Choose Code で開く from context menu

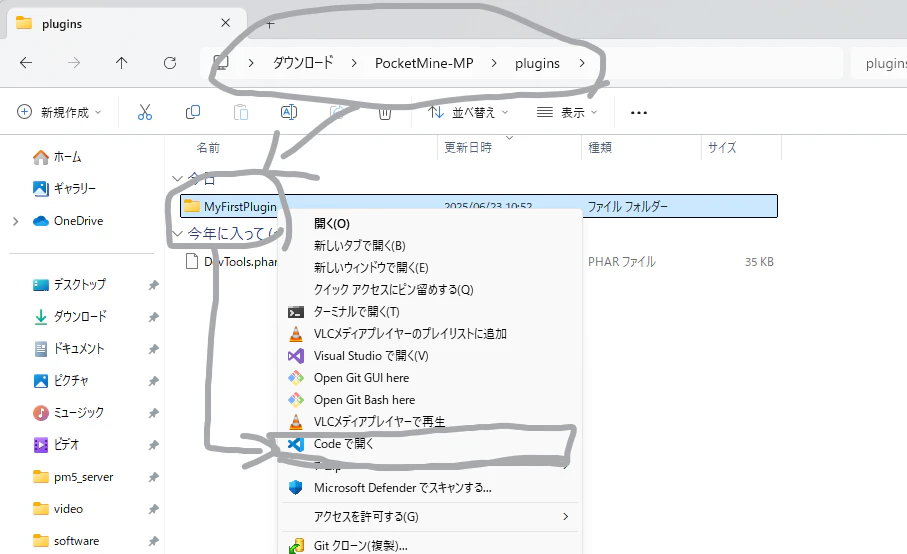430,444
